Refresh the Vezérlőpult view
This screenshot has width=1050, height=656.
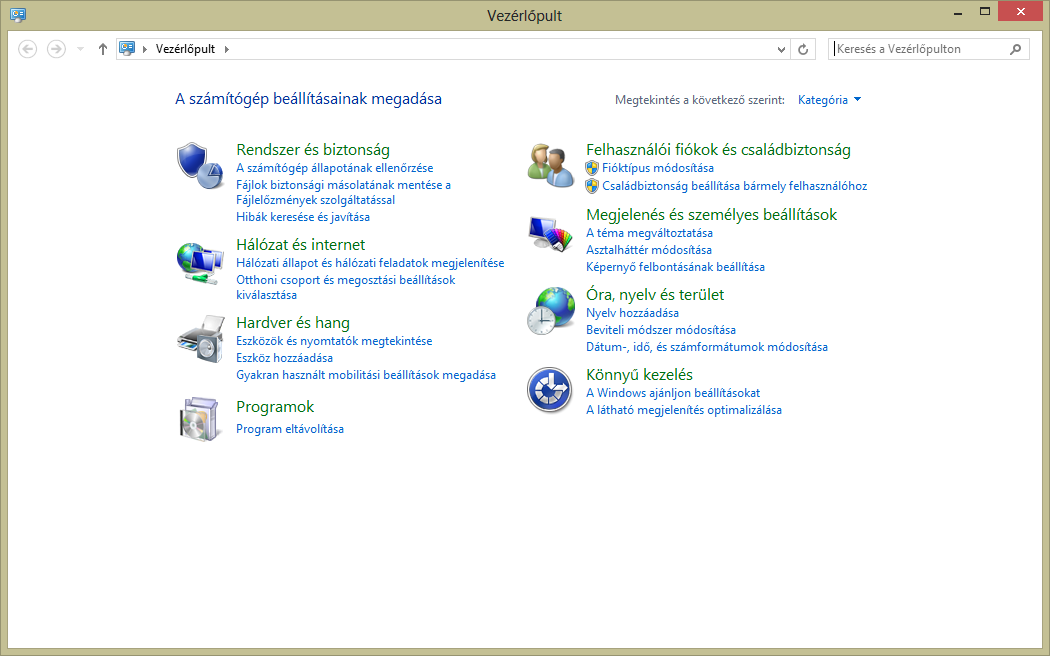pyautogui.click(x=803, y=49)
